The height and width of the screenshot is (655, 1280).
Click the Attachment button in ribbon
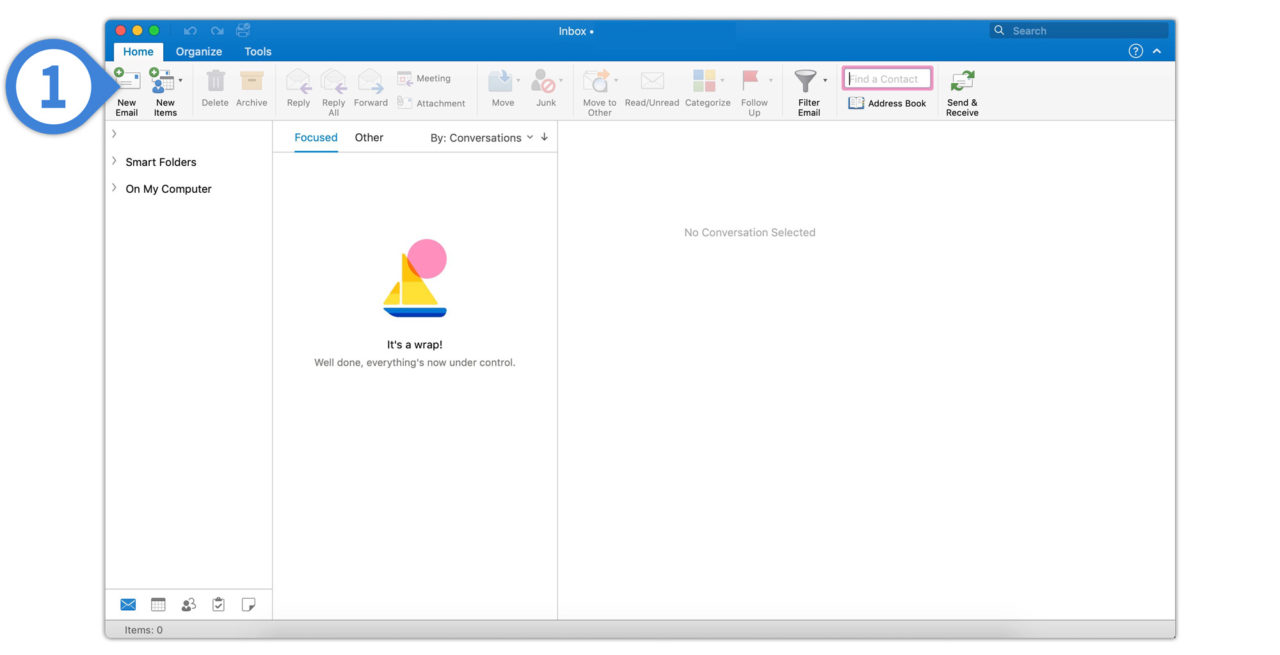431,103
